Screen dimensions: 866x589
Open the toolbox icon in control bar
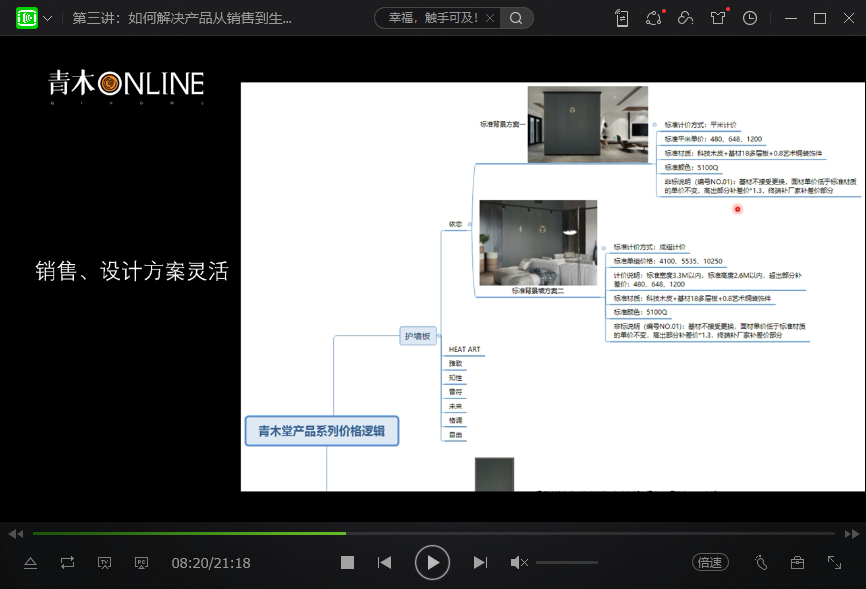797,563
